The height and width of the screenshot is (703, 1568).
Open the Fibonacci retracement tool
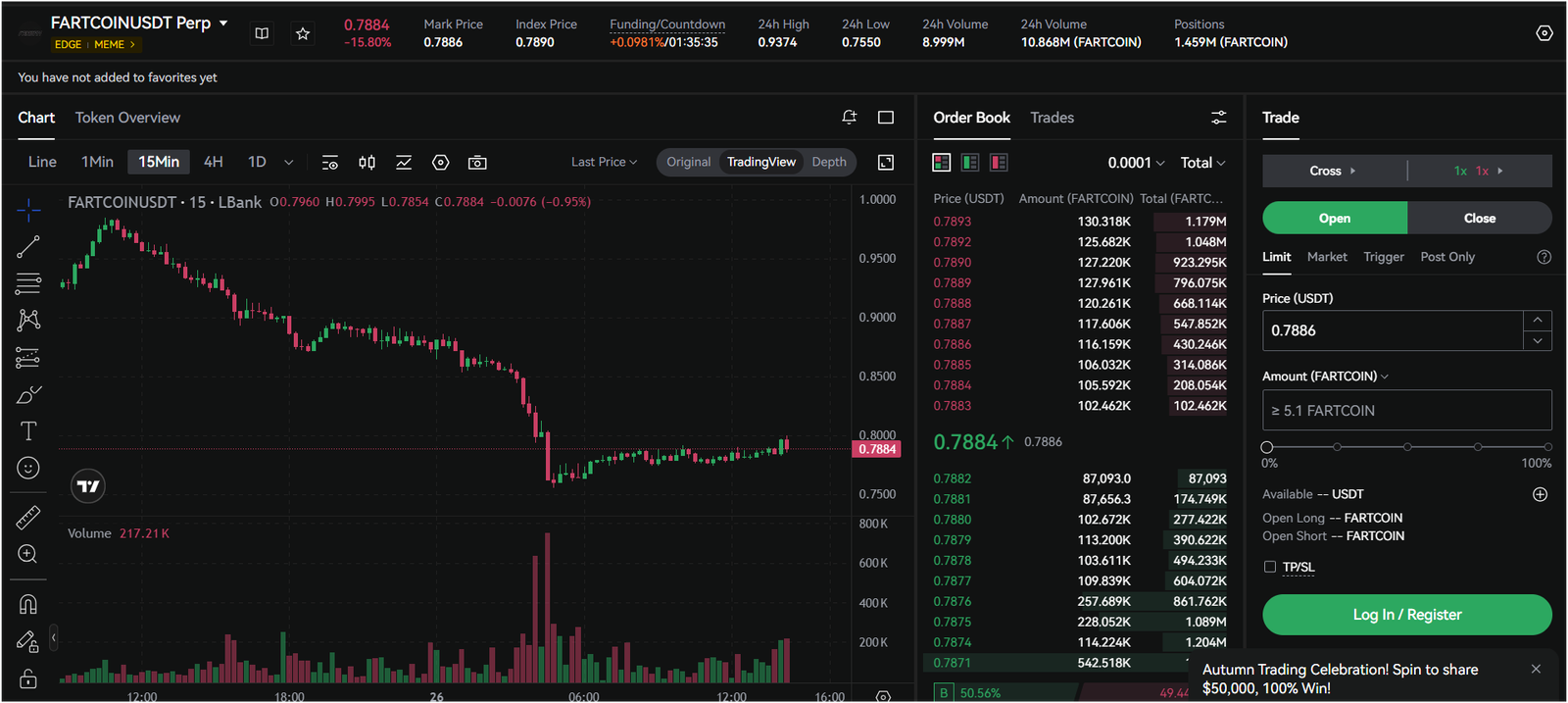coord(28,283)
